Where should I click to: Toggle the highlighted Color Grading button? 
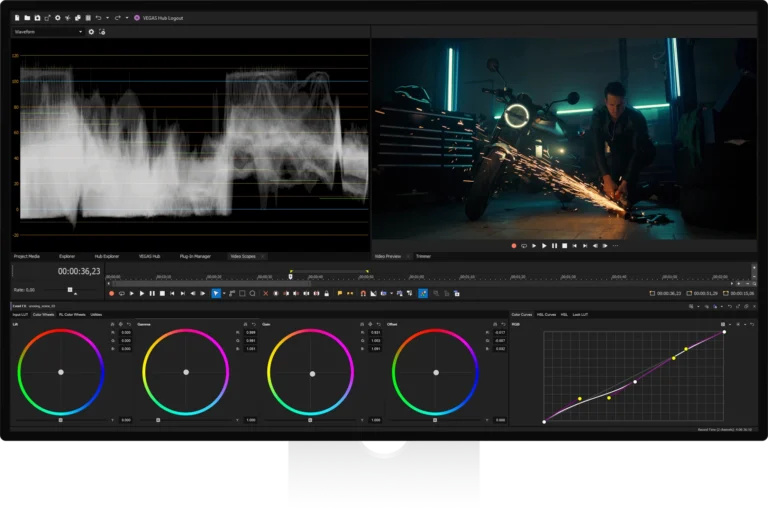pos(423,293)
